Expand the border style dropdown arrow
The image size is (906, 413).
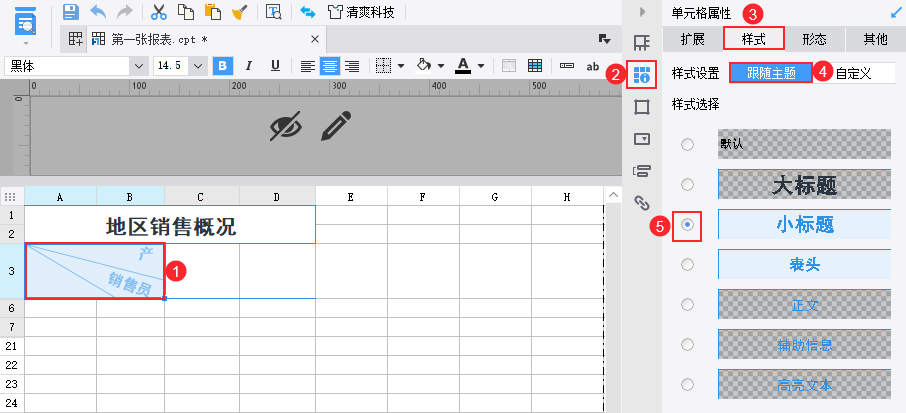click(x=401, y=66)
